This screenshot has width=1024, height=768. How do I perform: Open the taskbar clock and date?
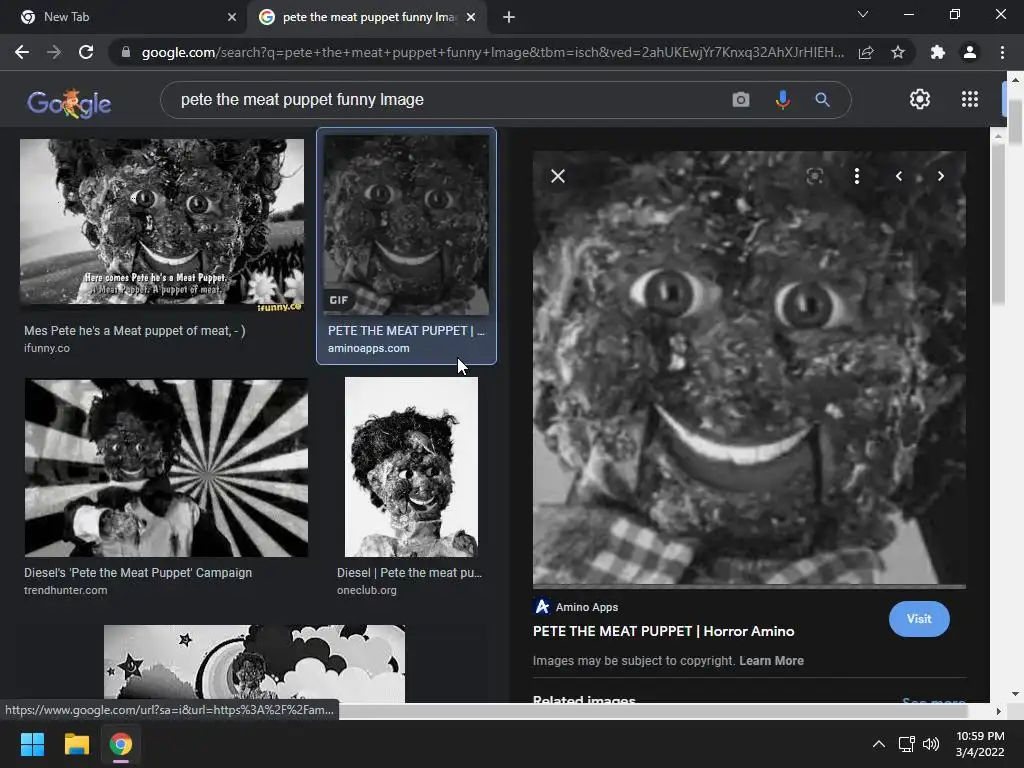pos(980,744)
